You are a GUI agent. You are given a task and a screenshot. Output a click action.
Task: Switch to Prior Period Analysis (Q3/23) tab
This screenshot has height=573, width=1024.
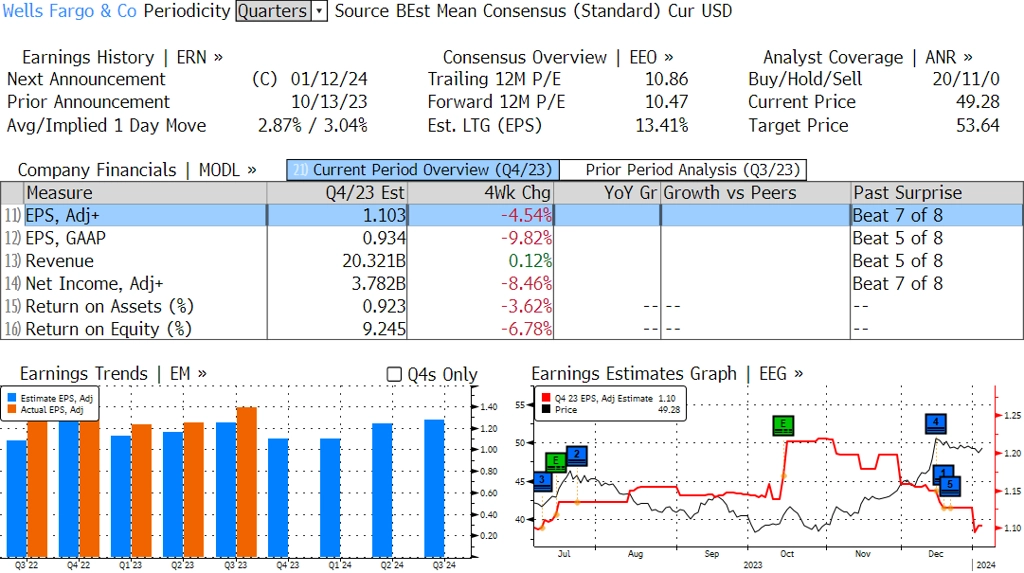point(684,170)
